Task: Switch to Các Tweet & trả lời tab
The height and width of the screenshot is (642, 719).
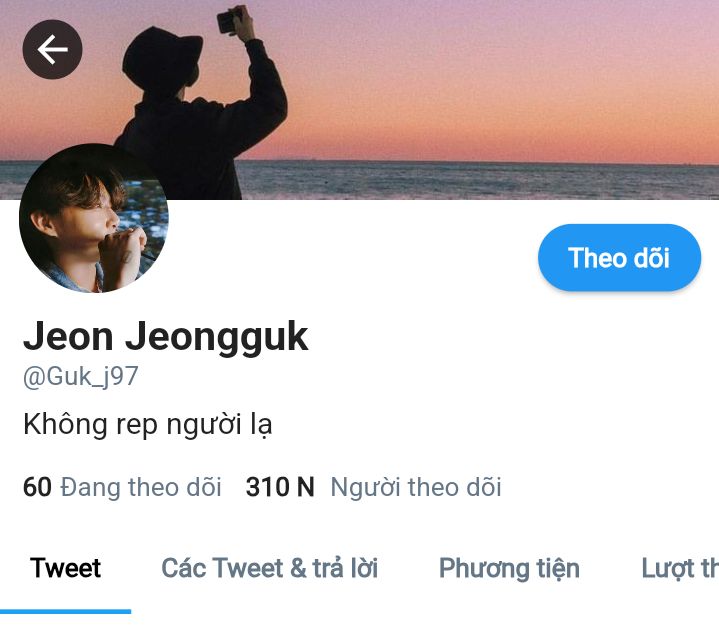Action: point(270,568)
